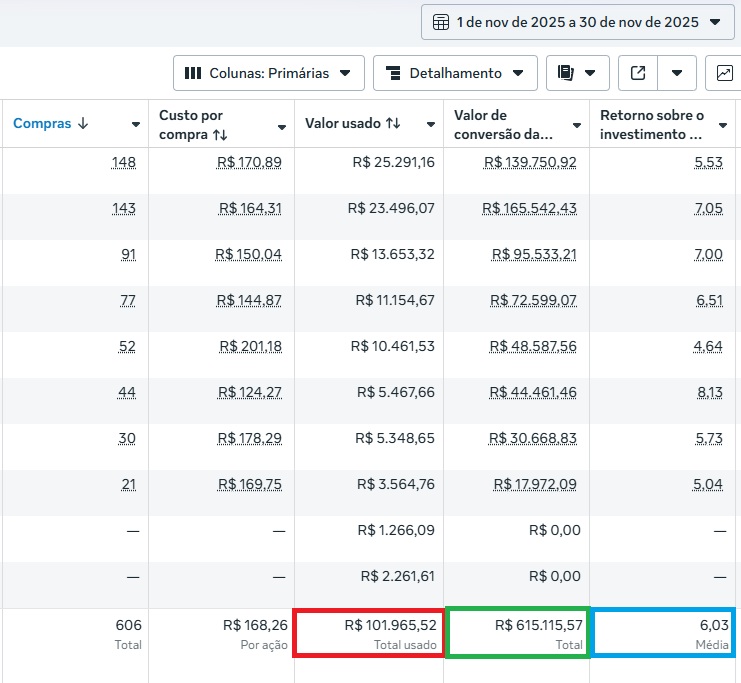Screen dimensions: 741x683
Task: Click the sort arrows next to Custo por compra
Action: pos(219,134)
